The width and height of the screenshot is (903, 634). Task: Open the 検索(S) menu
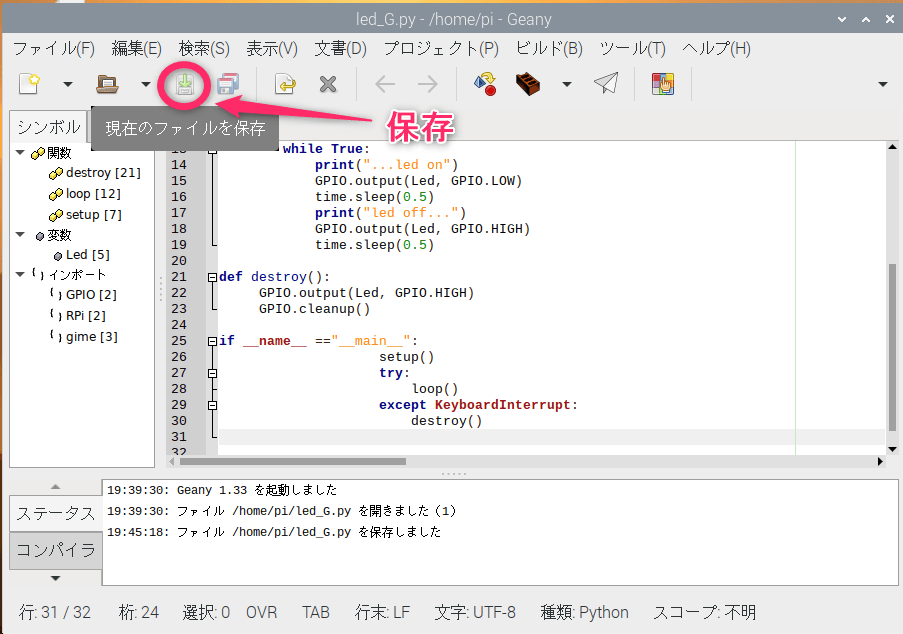pyautogui.click(x=204, y=48)
